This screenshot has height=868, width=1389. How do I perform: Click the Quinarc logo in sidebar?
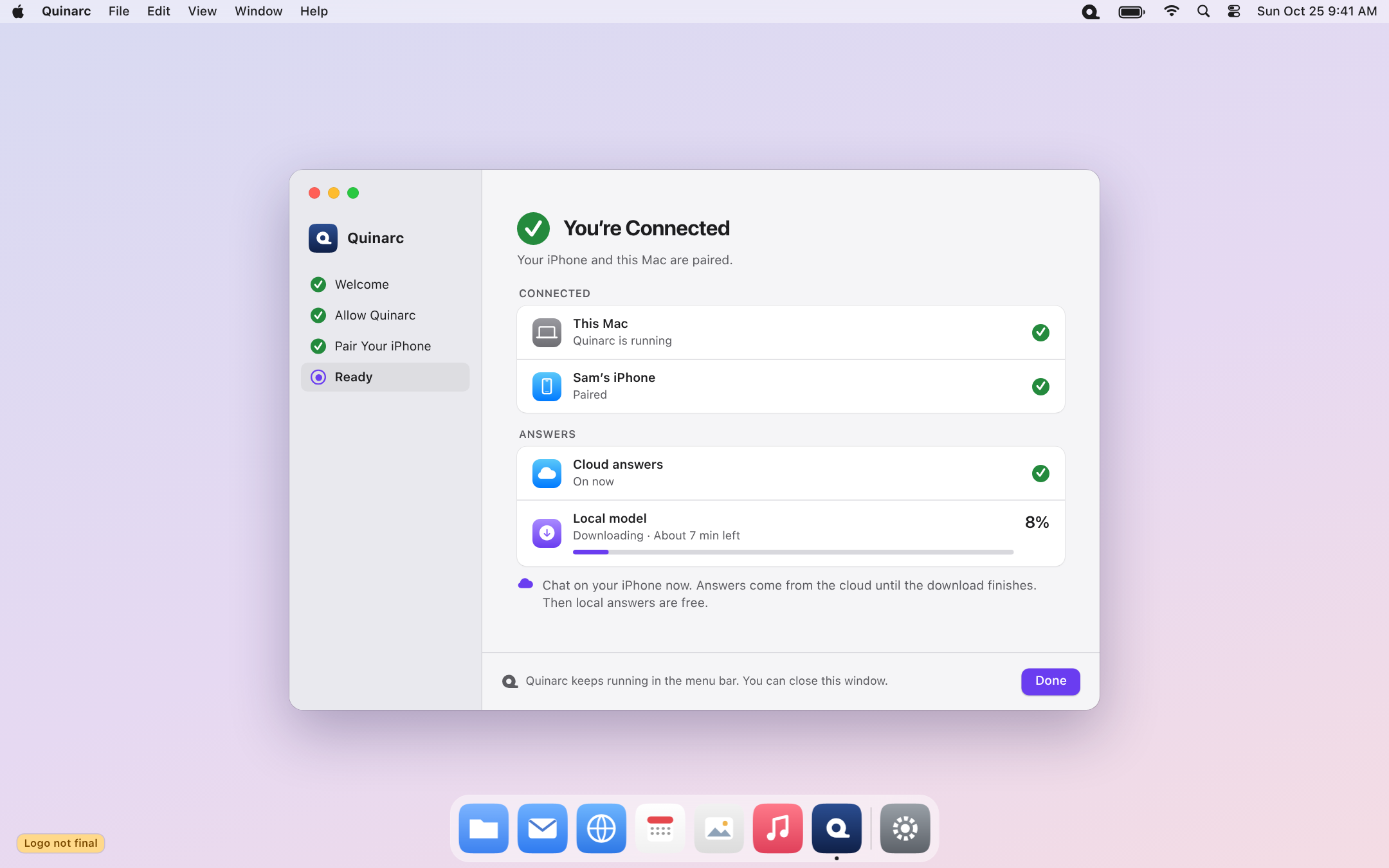coord(323,238)
